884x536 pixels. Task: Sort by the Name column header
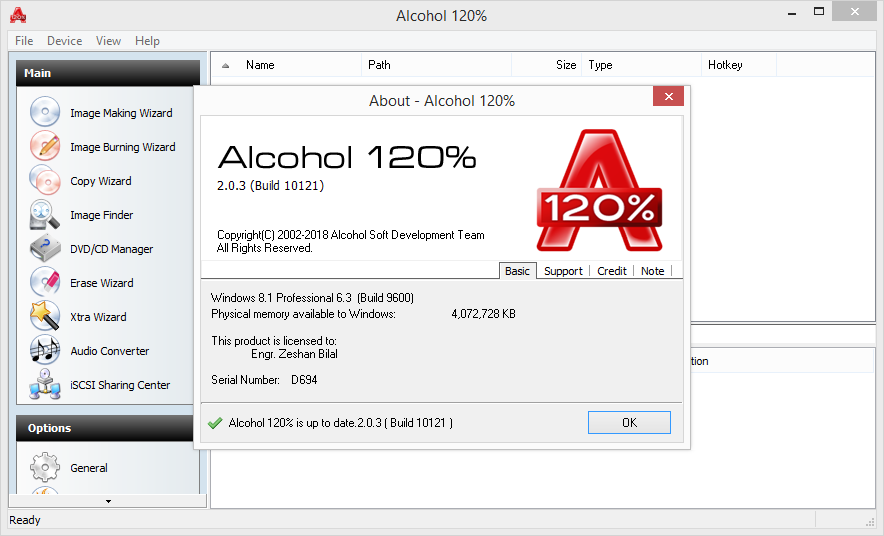tap(300, 65)
